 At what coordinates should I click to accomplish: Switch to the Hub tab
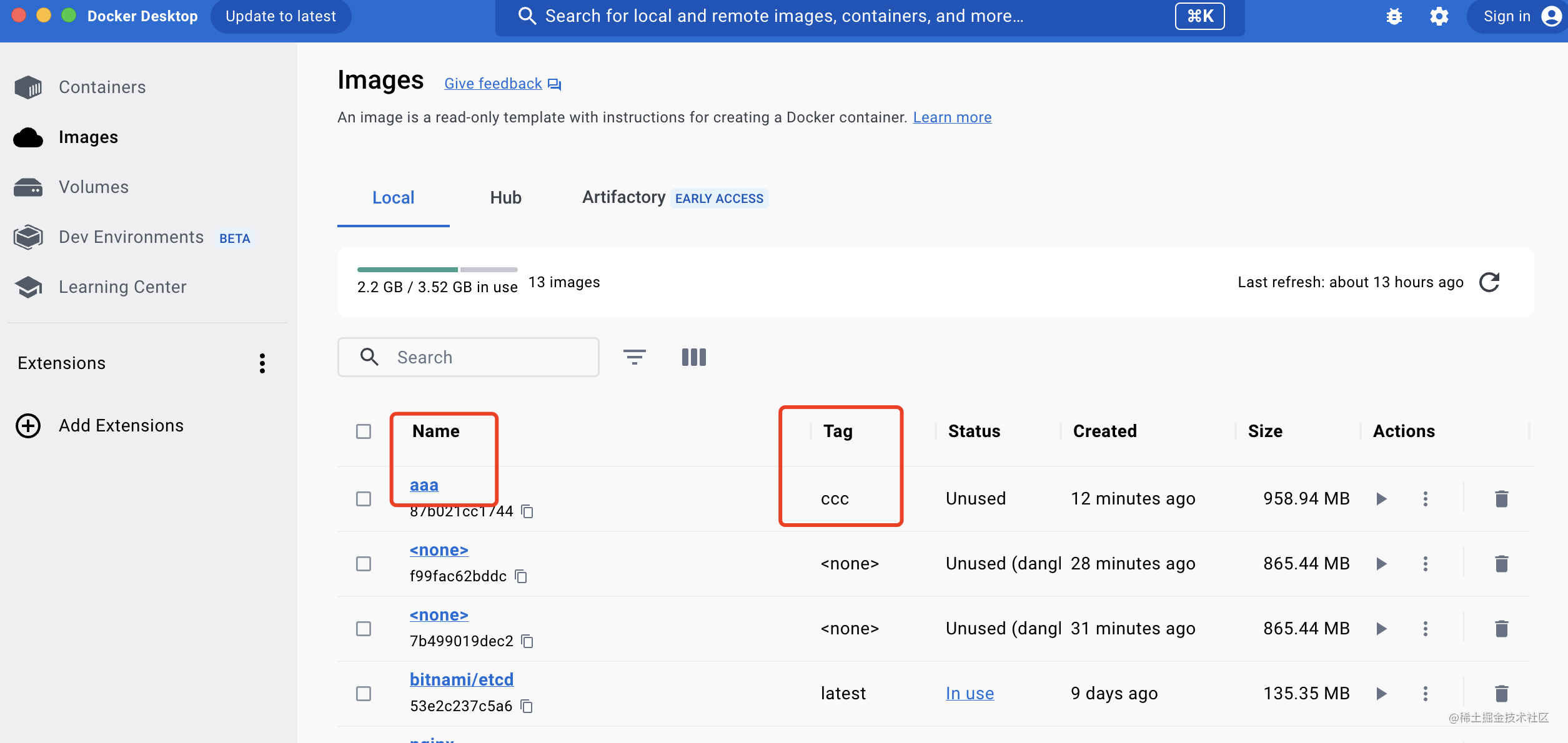click(505, 198)
